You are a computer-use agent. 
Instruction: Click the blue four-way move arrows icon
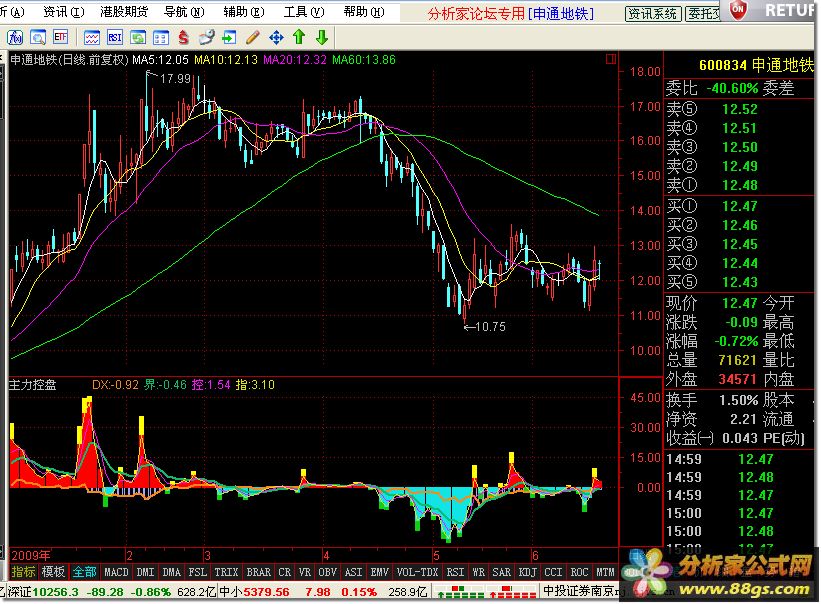point(276,37)
